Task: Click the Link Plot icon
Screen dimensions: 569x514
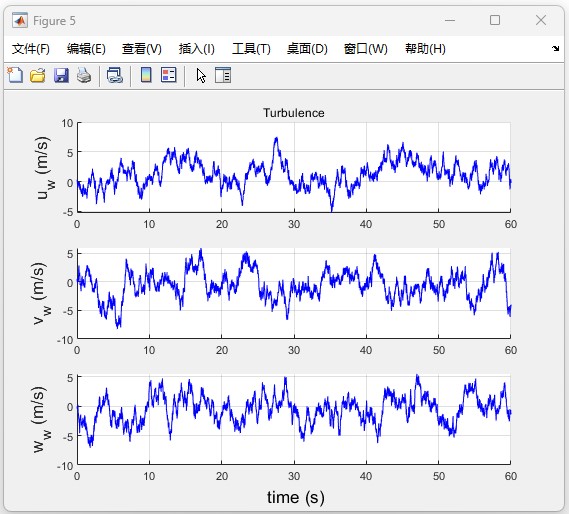Action: coord(115,76)
